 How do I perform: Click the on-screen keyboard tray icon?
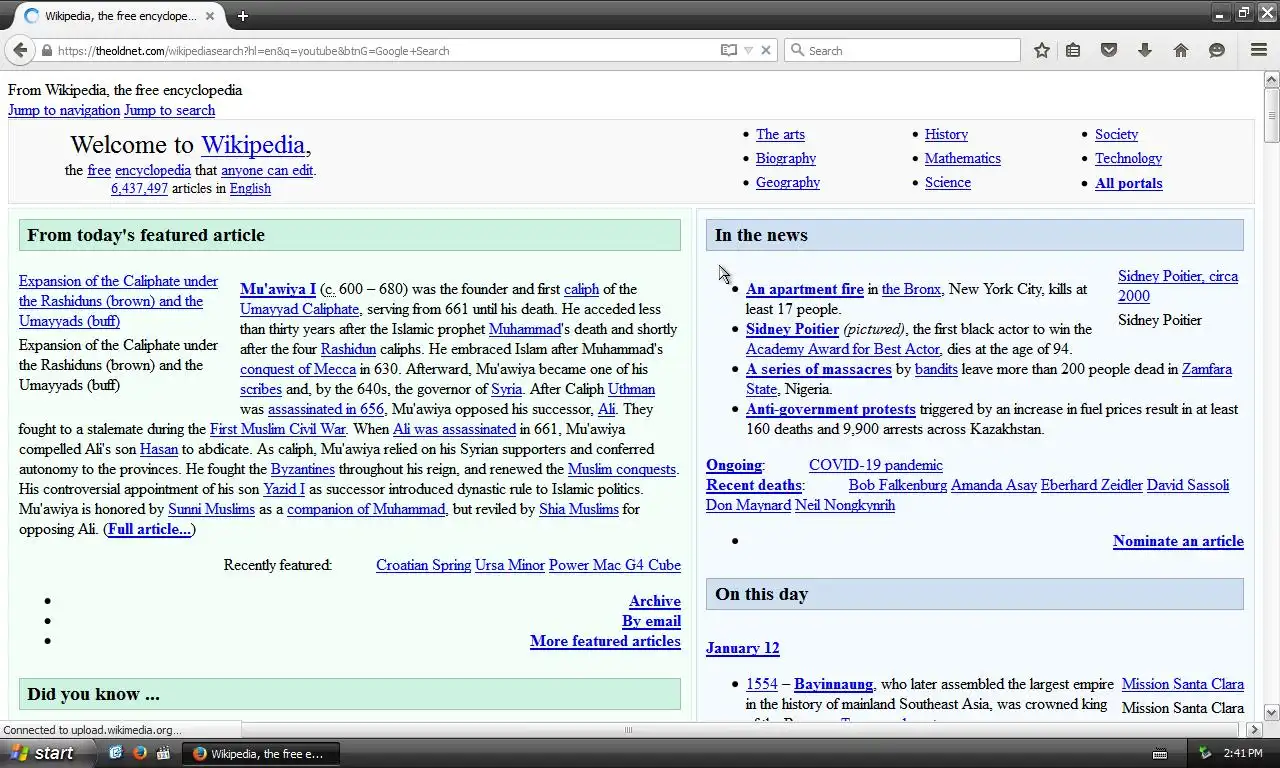point(1160,753)
